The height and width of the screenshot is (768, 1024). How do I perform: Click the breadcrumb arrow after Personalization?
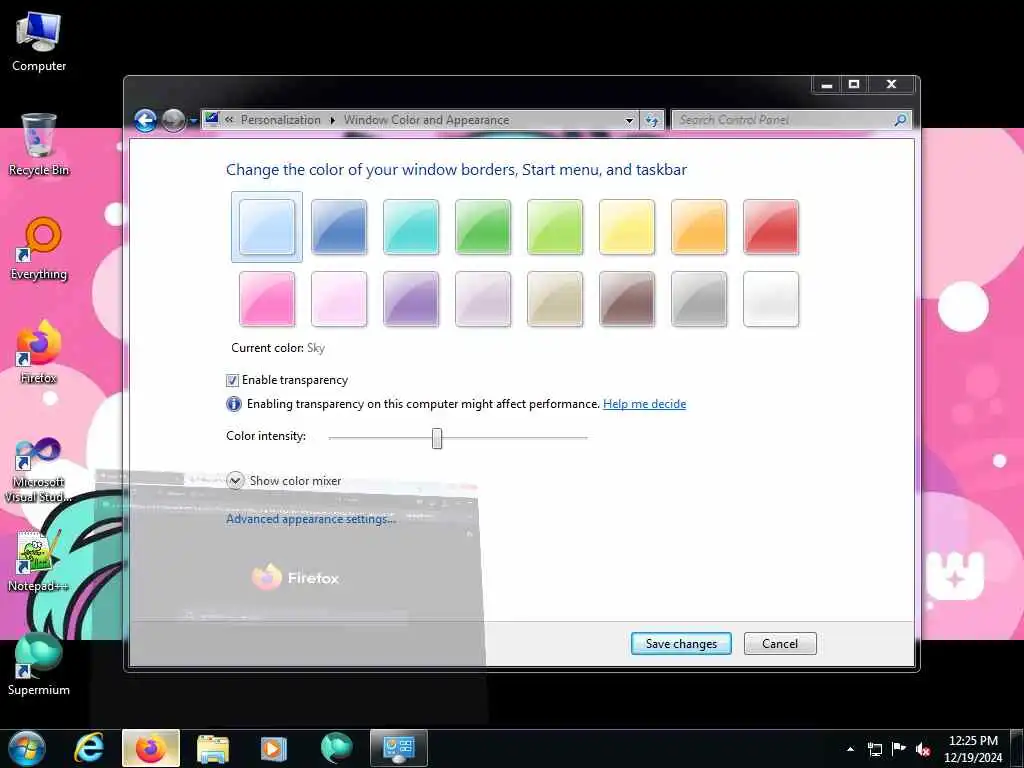click(x=332, y=120)
